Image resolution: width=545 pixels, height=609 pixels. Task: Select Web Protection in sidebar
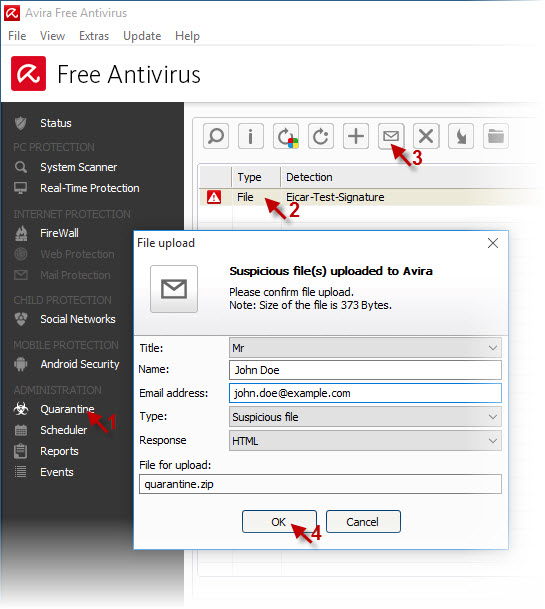77,254
